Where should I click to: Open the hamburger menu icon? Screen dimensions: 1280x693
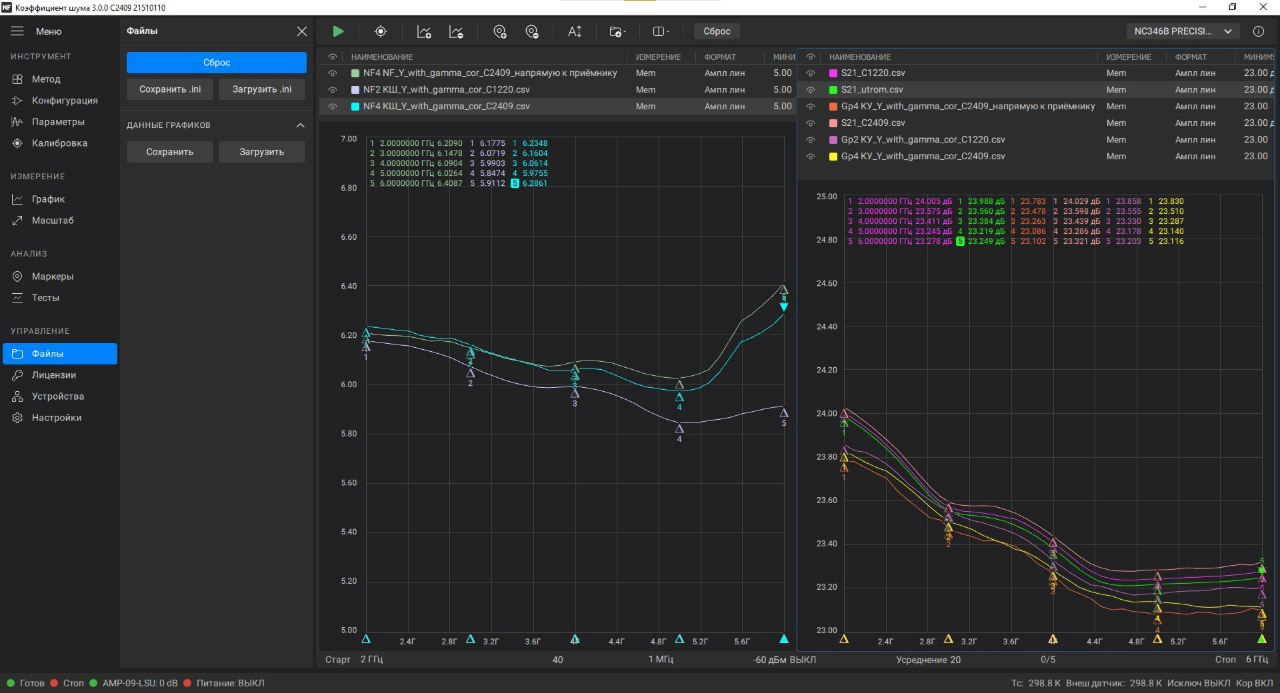point(17,31)
